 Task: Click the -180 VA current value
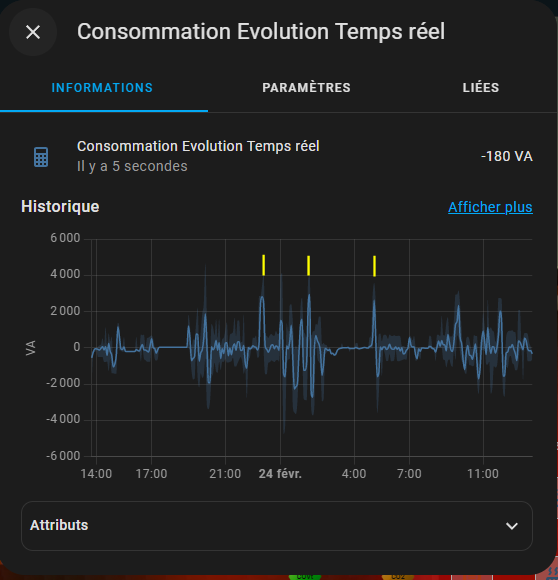[507, 156]
